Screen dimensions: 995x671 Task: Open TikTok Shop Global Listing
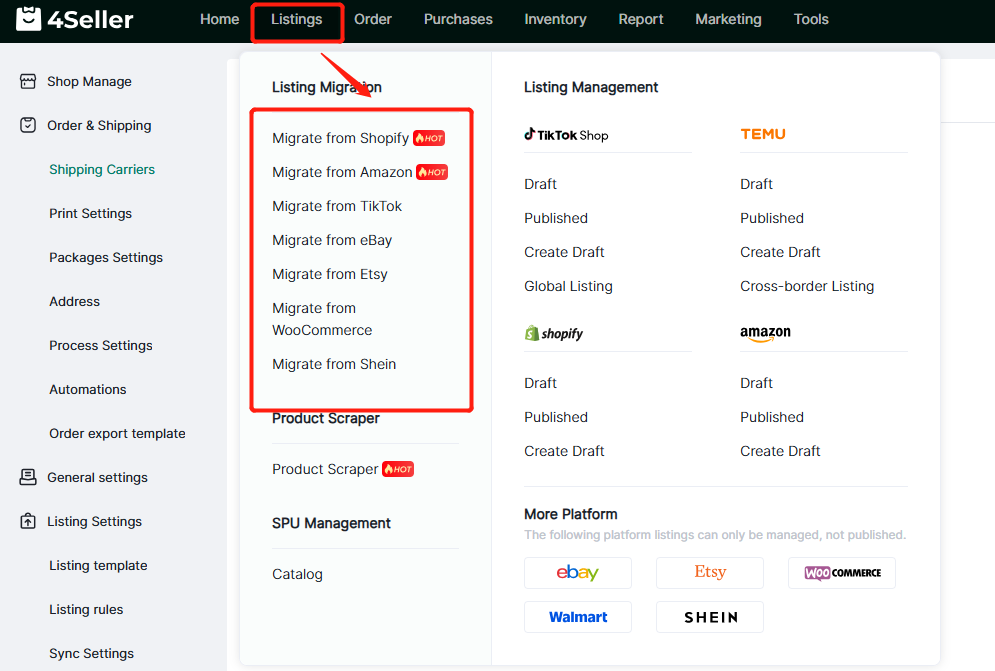pos(569,286)
